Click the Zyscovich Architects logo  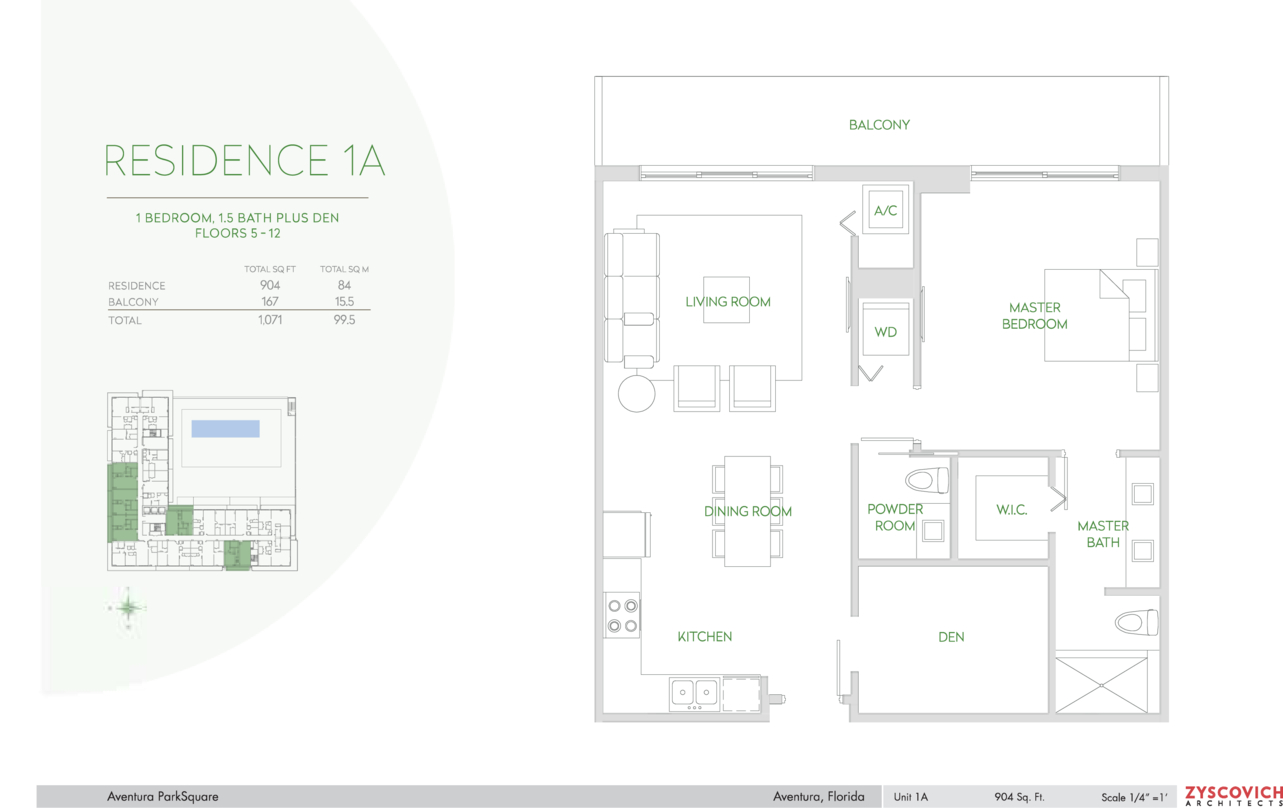pos(1232,796)
